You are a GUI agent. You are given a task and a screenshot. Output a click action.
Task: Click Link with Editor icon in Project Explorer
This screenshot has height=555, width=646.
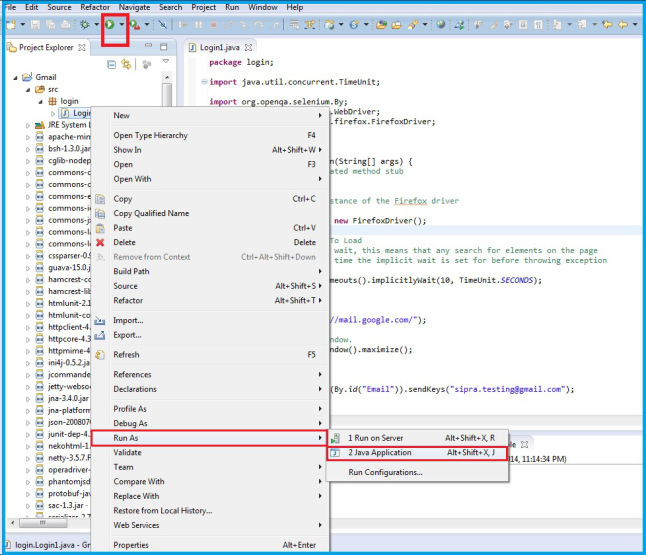(127, 64)
